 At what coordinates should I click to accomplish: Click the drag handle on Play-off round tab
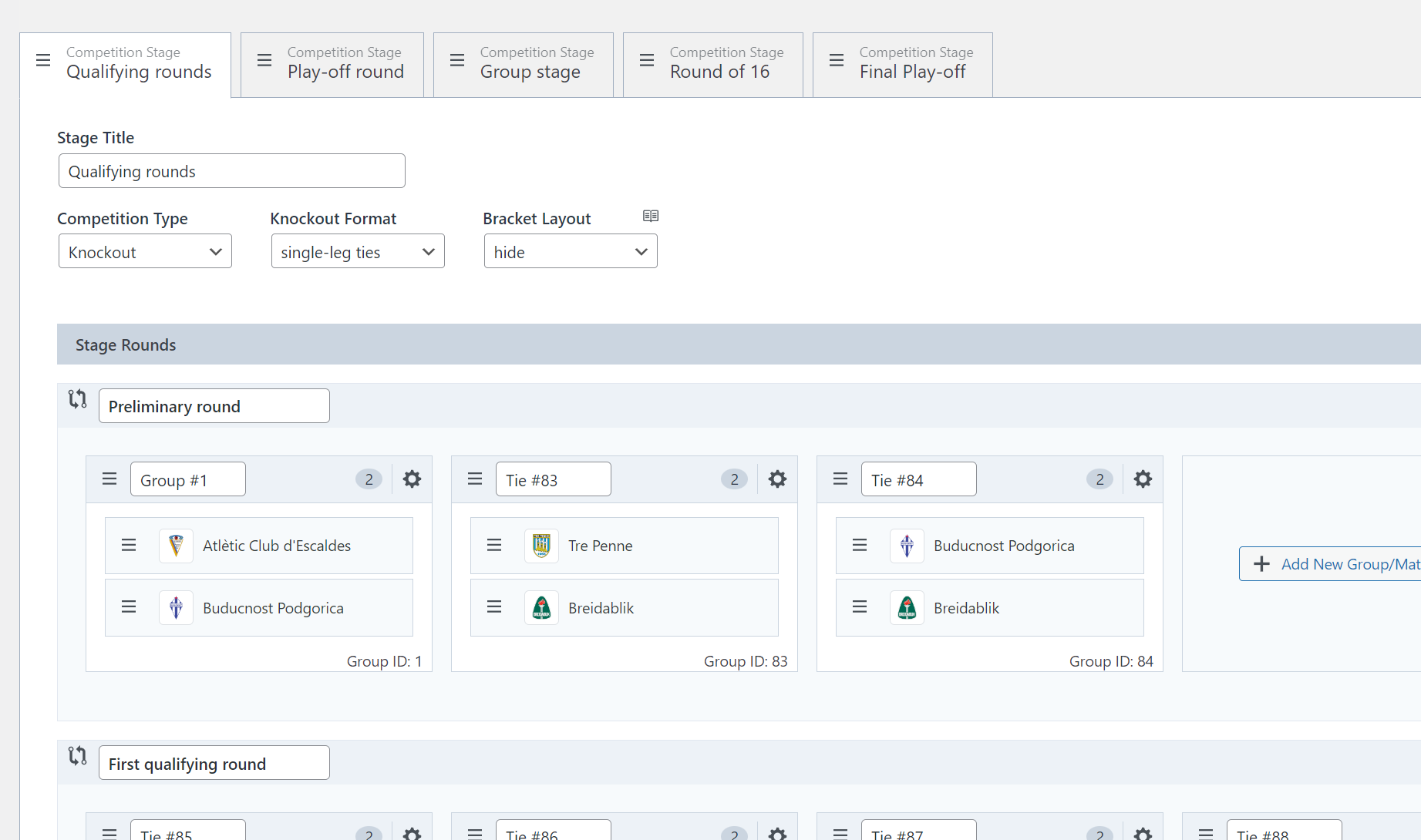(264, 60)
